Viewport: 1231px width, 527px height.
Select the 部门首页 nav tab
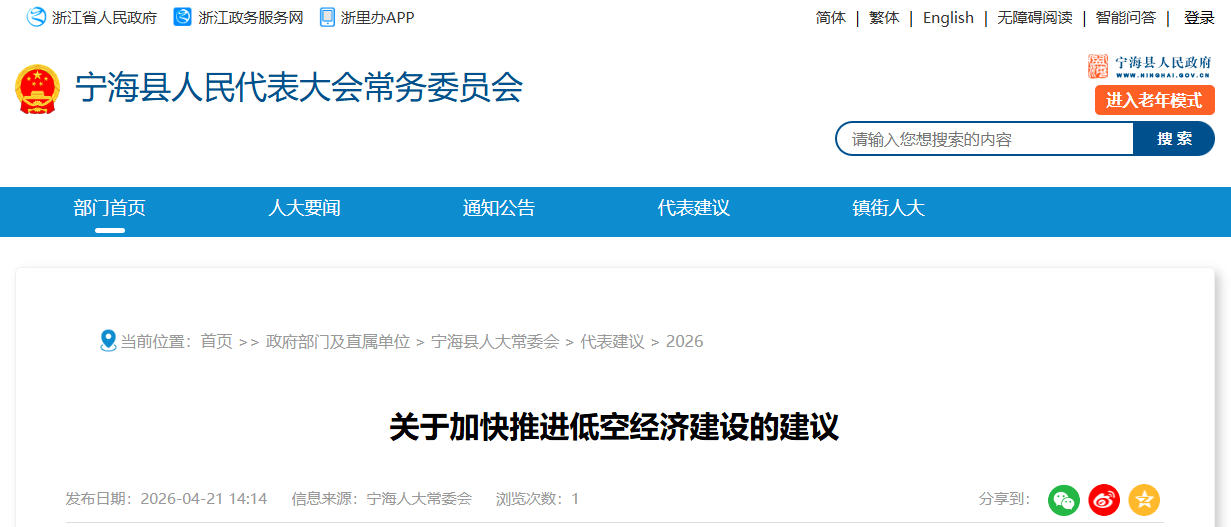tap(110, 208)
